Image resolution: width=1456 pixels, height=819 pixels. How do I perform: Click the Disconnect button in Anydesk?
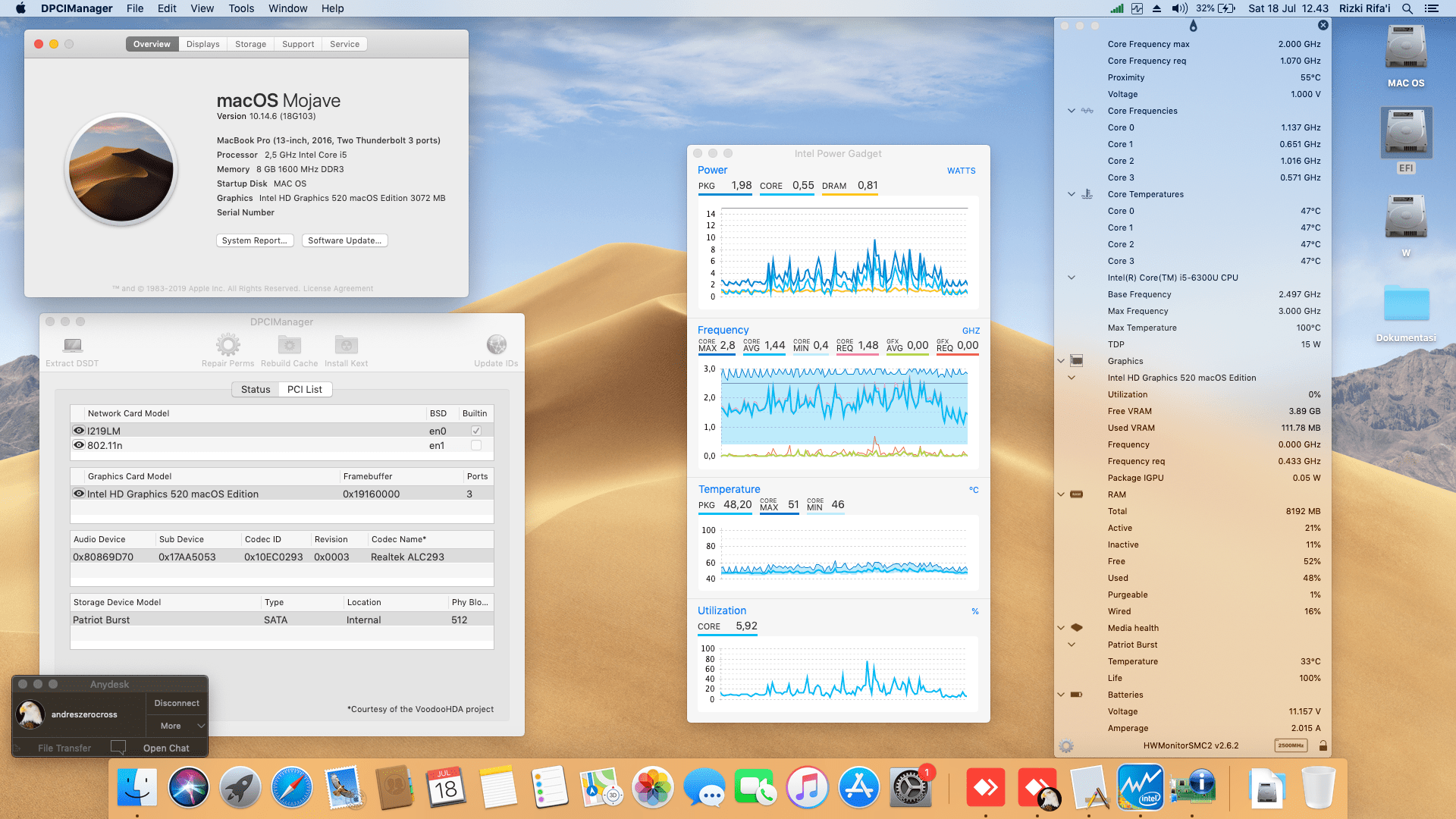pyautogui.click(x=177, y=703)
